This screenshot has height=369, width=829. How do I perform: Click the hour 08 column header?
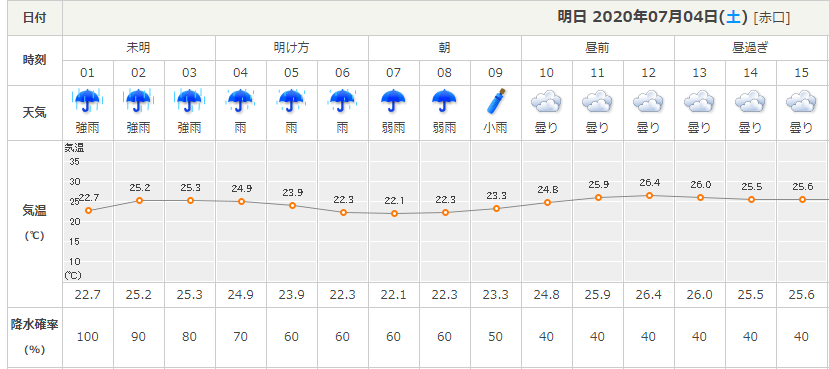point(445,73)
